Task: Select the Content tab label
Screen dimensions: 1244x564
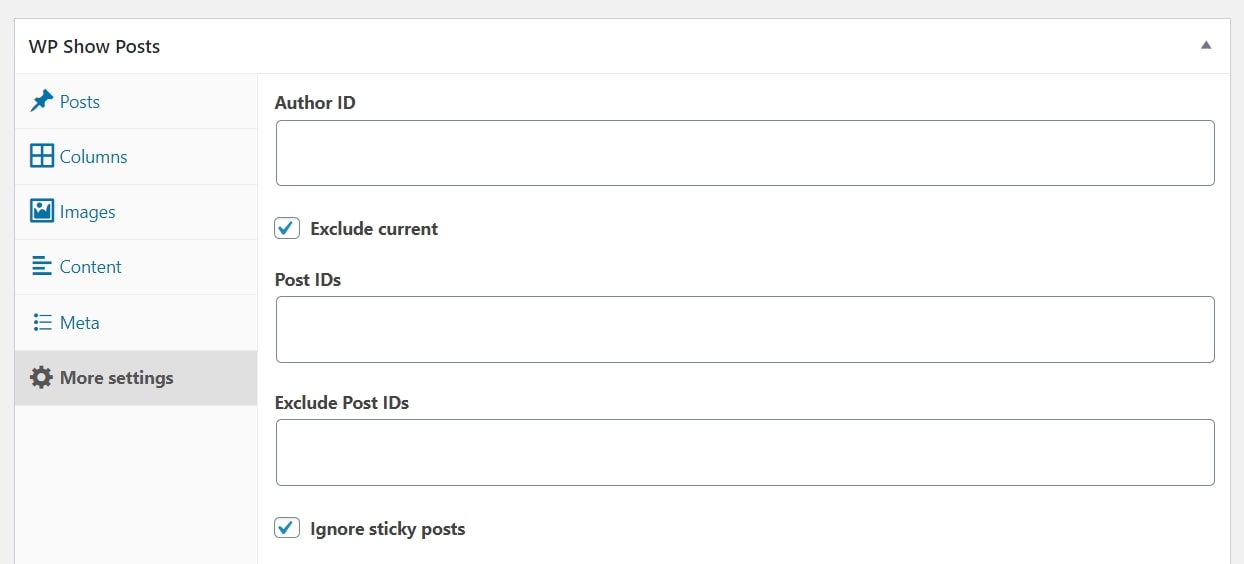Action: [x=90, y=267]
